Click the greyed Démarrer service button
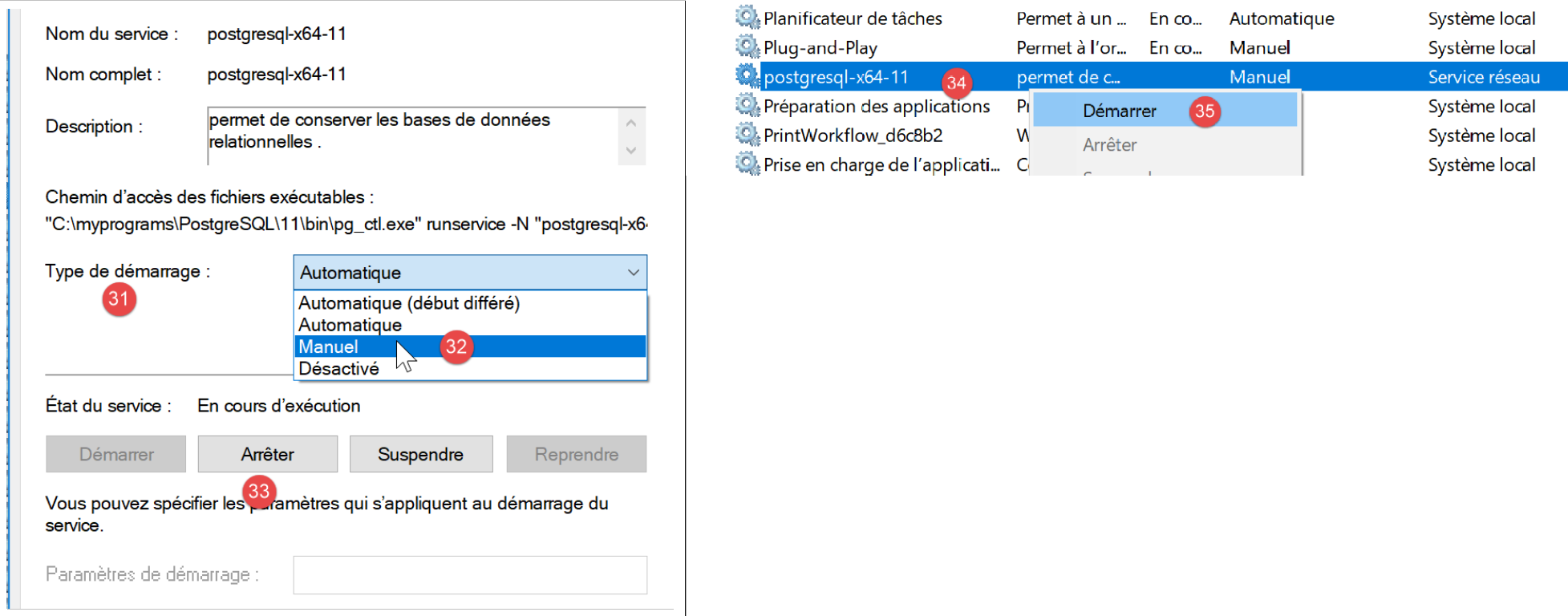 tap(115, 454)
